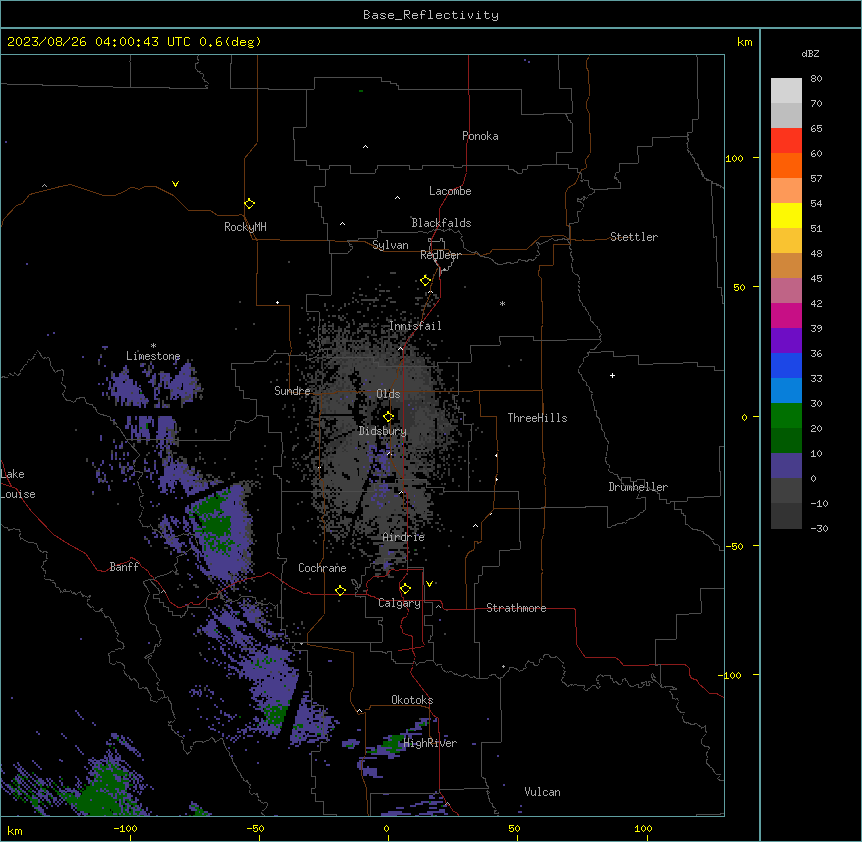
Task: Select the Sundre label
Action: (292, 391)
